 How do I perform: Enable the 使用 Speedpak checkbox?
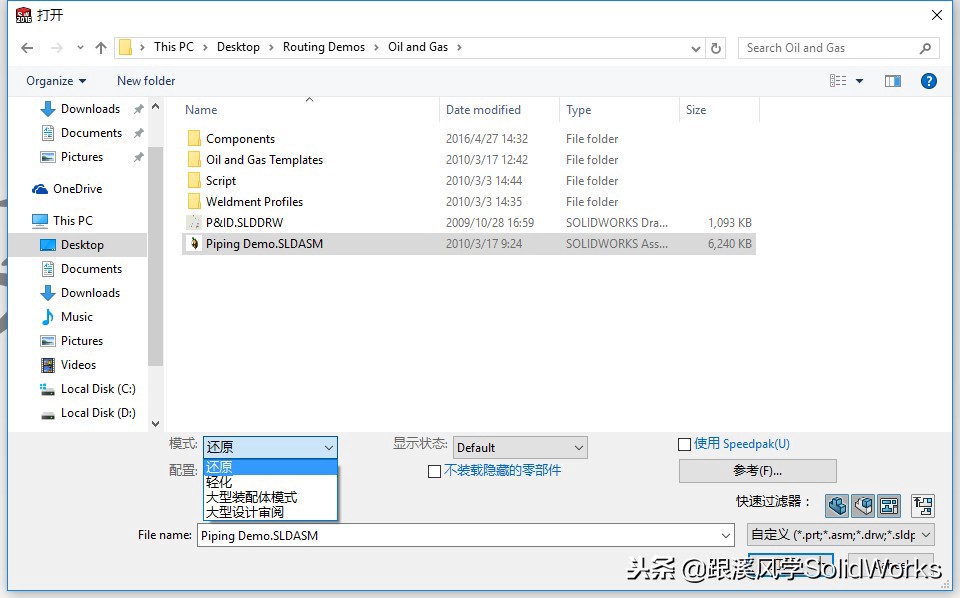point(685,443)
